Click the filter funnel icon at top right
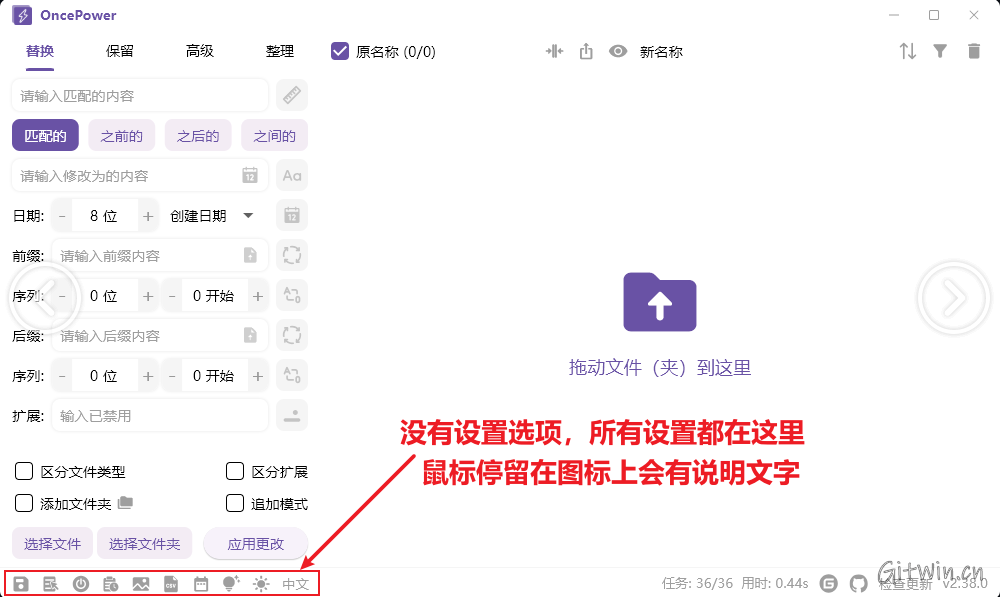 pyautogui.click(x=940, y=51)
